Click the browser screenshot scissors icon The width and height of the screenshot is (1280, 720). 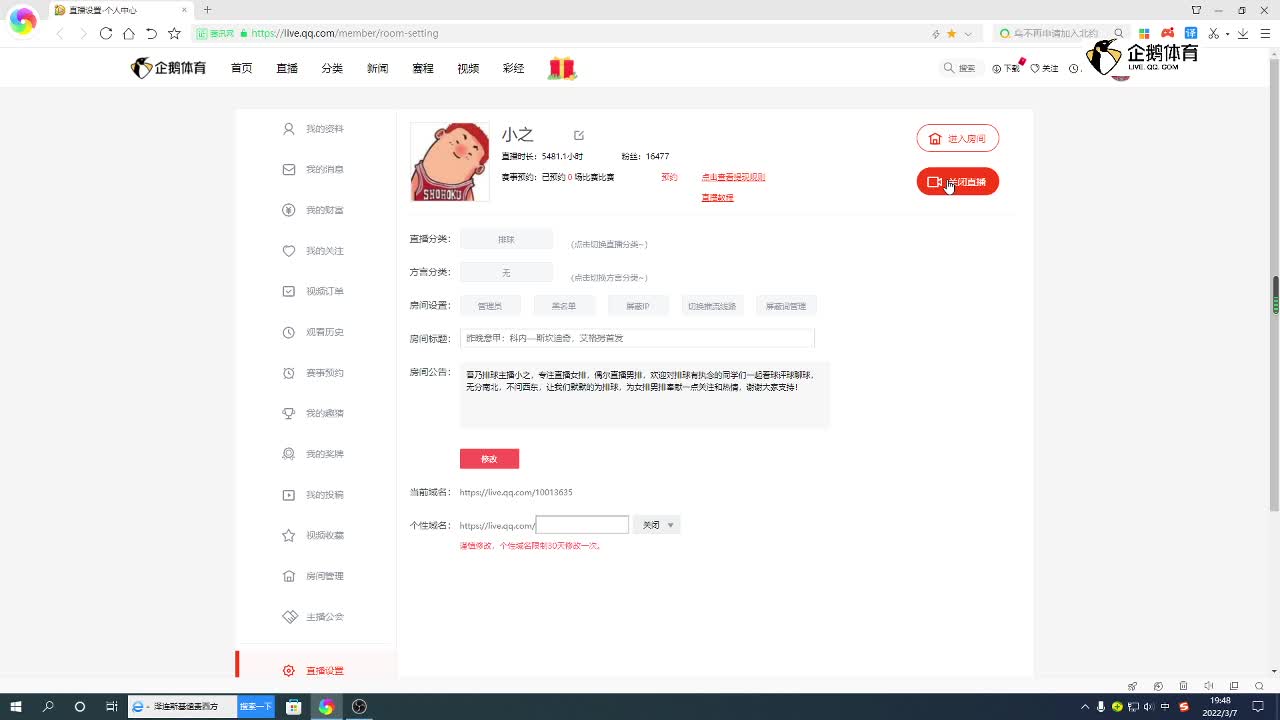(x=1214, y=33)
